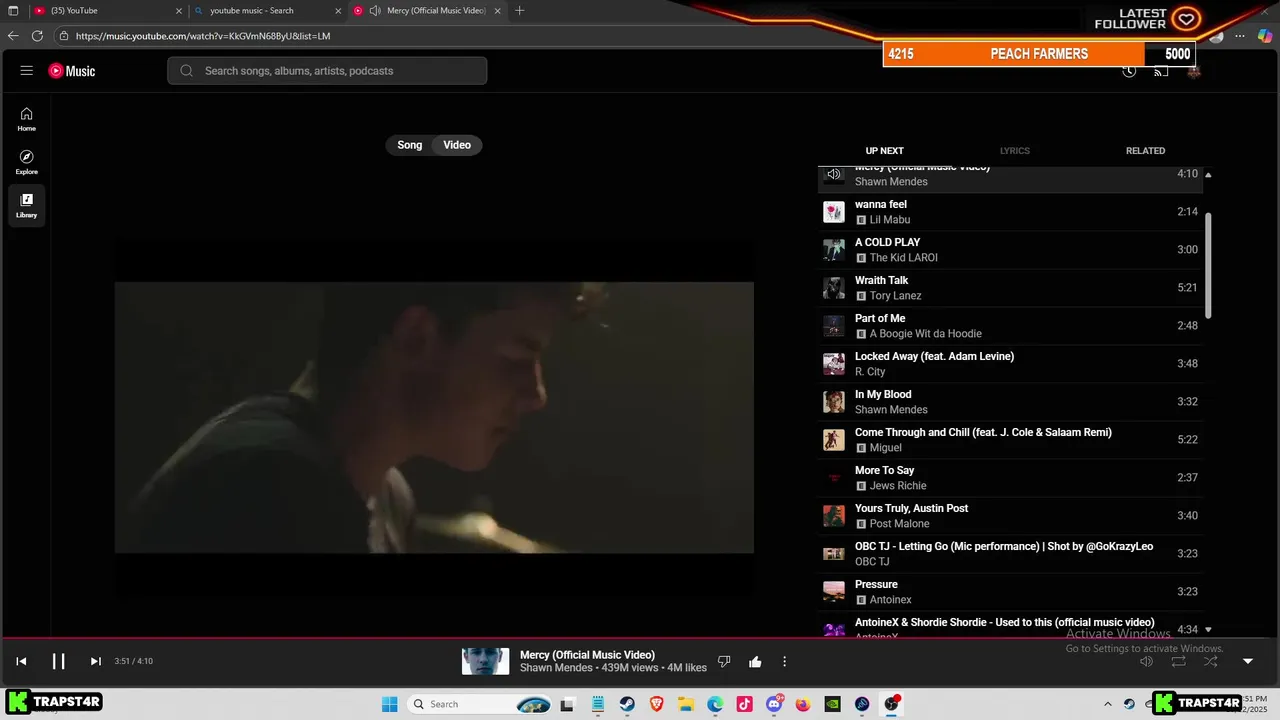The height and width of the screenshot is (720, 1280).
Task: Play Wraith Talk by Tory Lanez
Action: pyautogui.click(x=1010, y=288)
